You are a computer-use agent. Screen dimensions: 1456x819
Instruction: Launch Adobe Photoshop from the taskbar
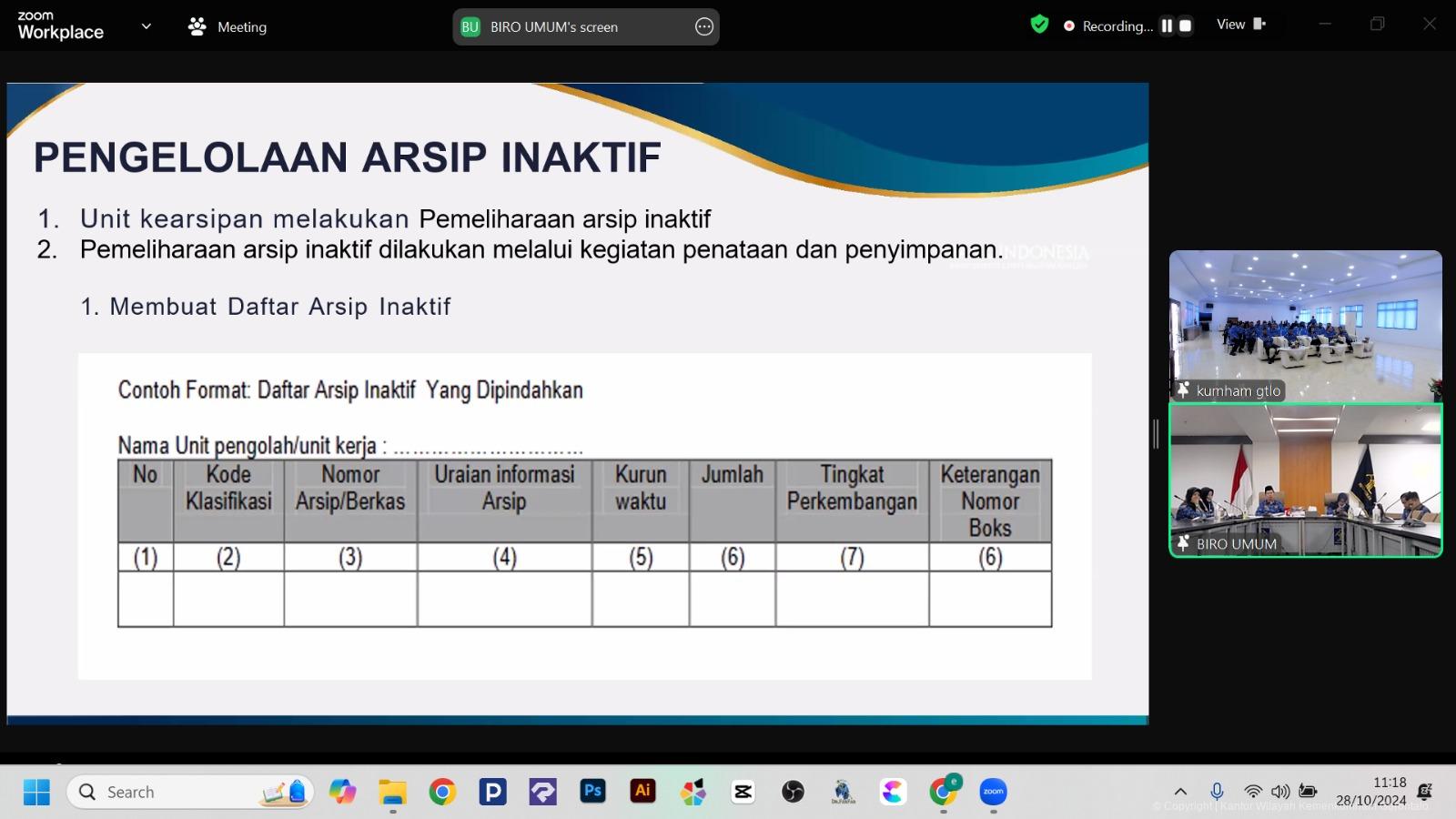tap(592, 791)
